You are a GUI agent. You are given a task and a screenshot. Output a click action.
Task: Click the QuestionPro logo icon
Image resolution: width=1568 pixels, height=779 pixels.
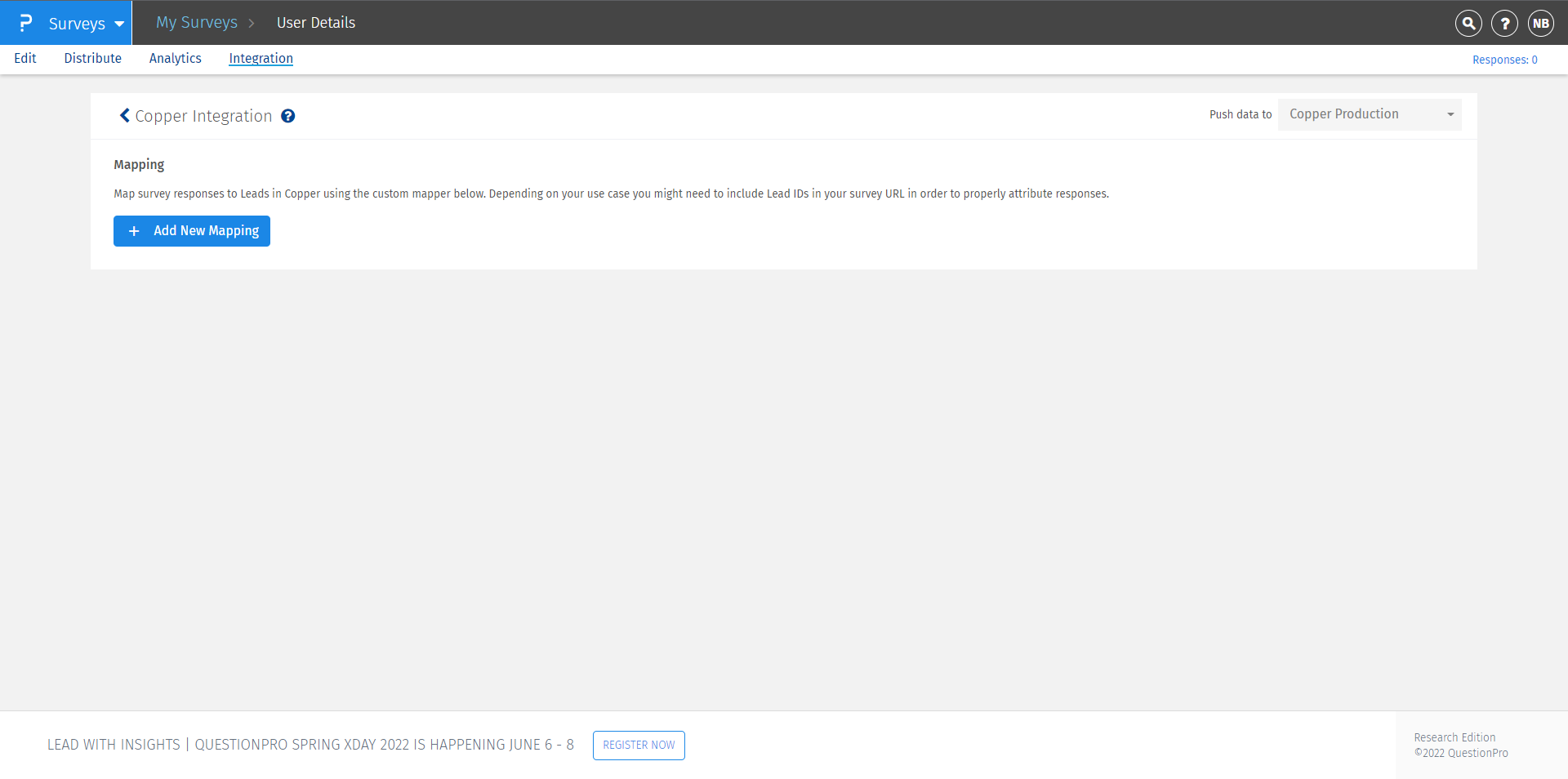pyautogui.click(x=26, y=23)
